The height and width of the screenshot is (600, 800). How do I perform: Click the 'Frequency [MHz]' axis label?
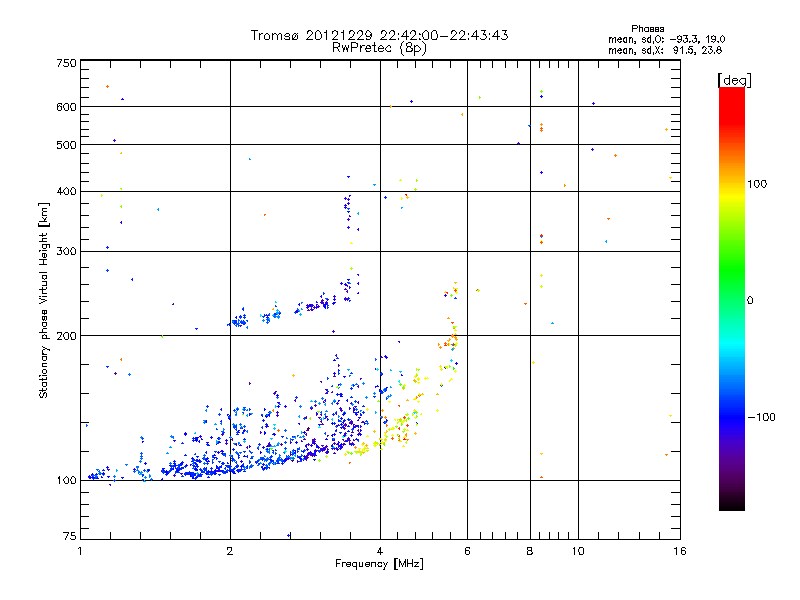pyautogui.click(x=379, y=564)
